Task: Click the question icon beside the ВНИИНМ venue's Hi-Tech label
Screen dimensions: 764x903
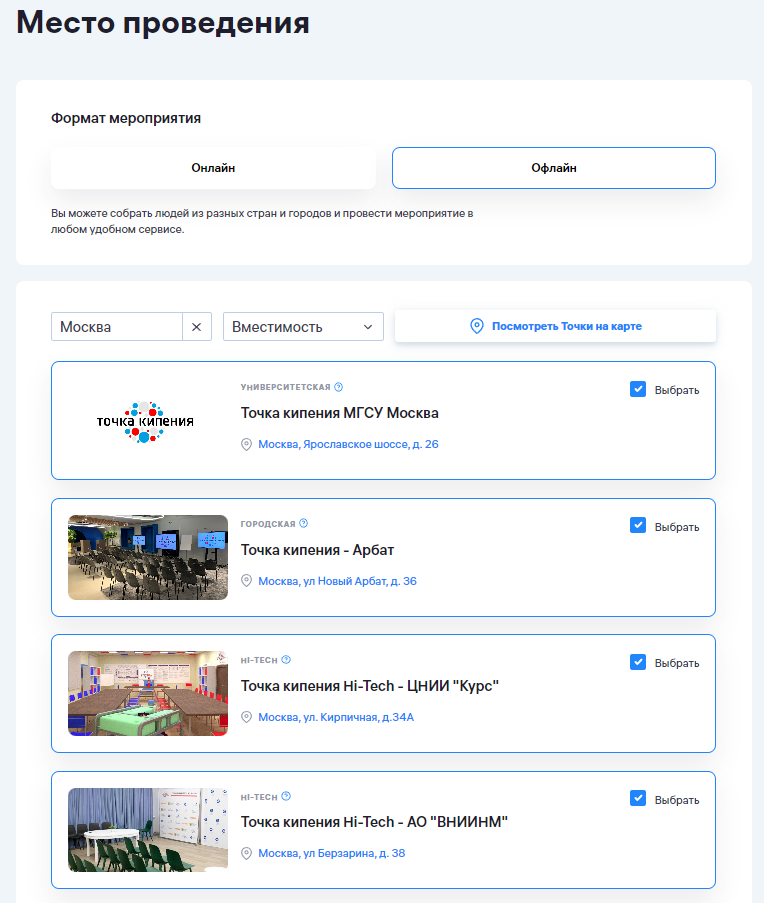Action: [x=286, y=796]
